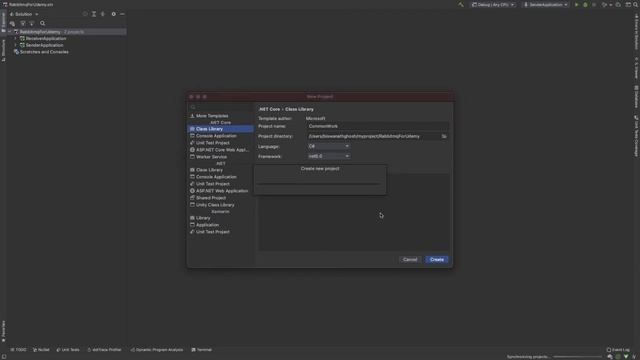
Task: Open the Debug | Any CPU configuration dropdown
Action: (493, 4)
